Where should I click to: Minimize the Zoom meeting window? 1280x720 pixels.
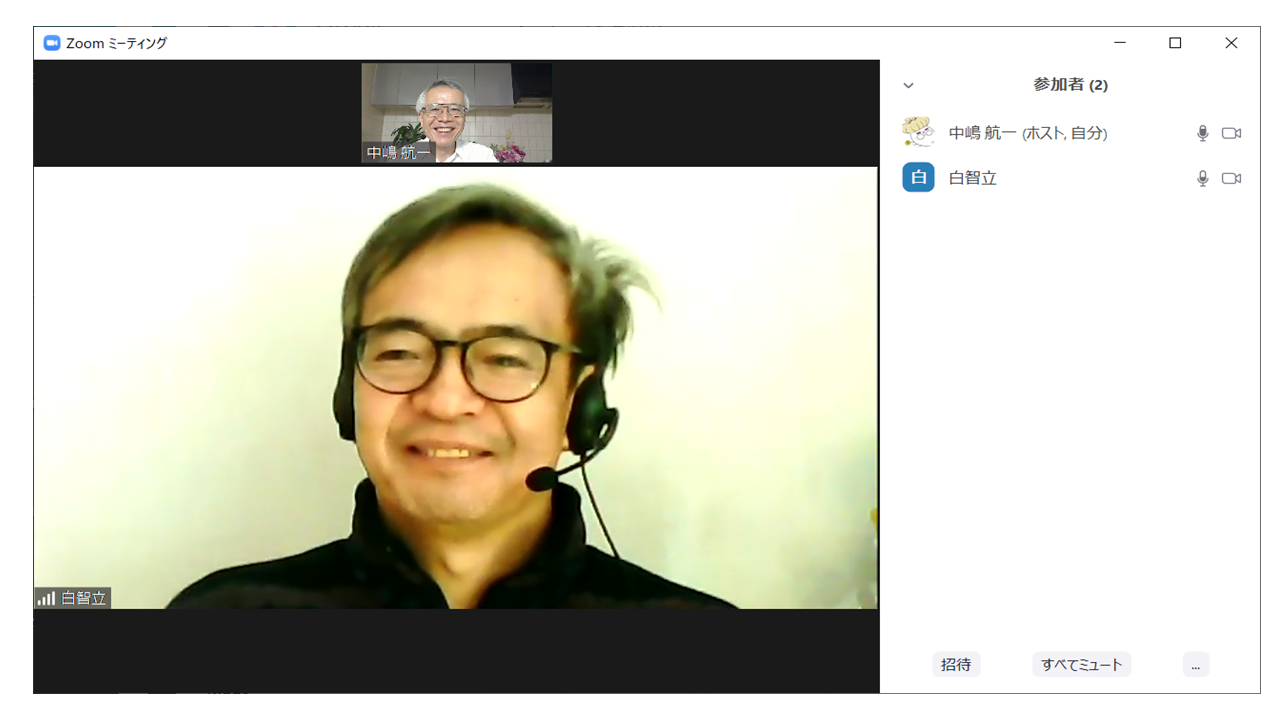click(1120, 43)
